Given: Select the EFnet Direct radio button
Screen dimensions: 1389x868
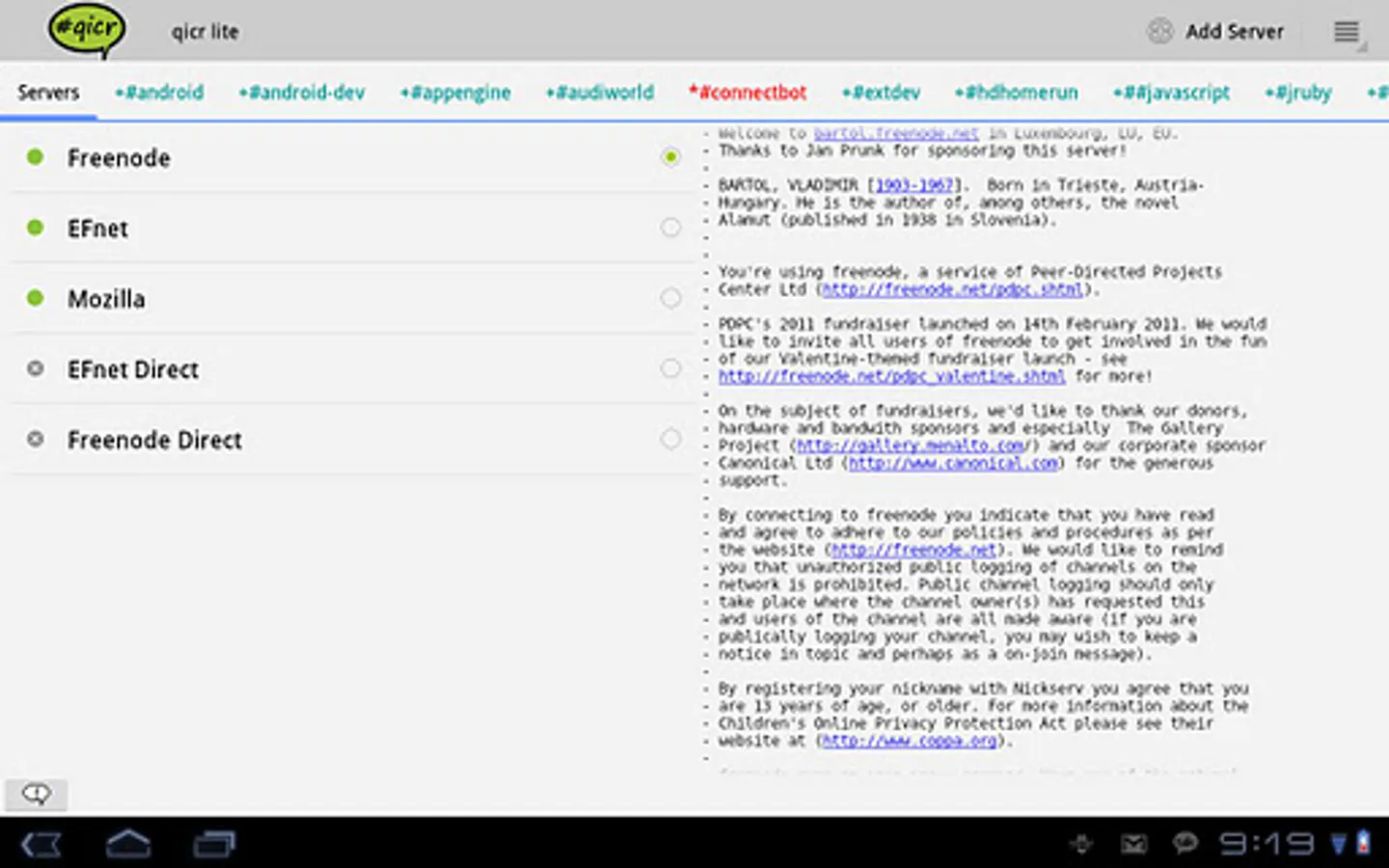Looking at the screenshot, I should (x=670, y=368).
